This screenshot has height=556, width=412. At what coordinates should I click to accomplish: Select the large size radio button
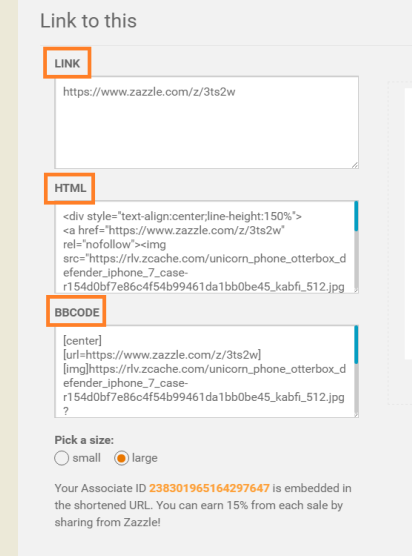(121, 458)
